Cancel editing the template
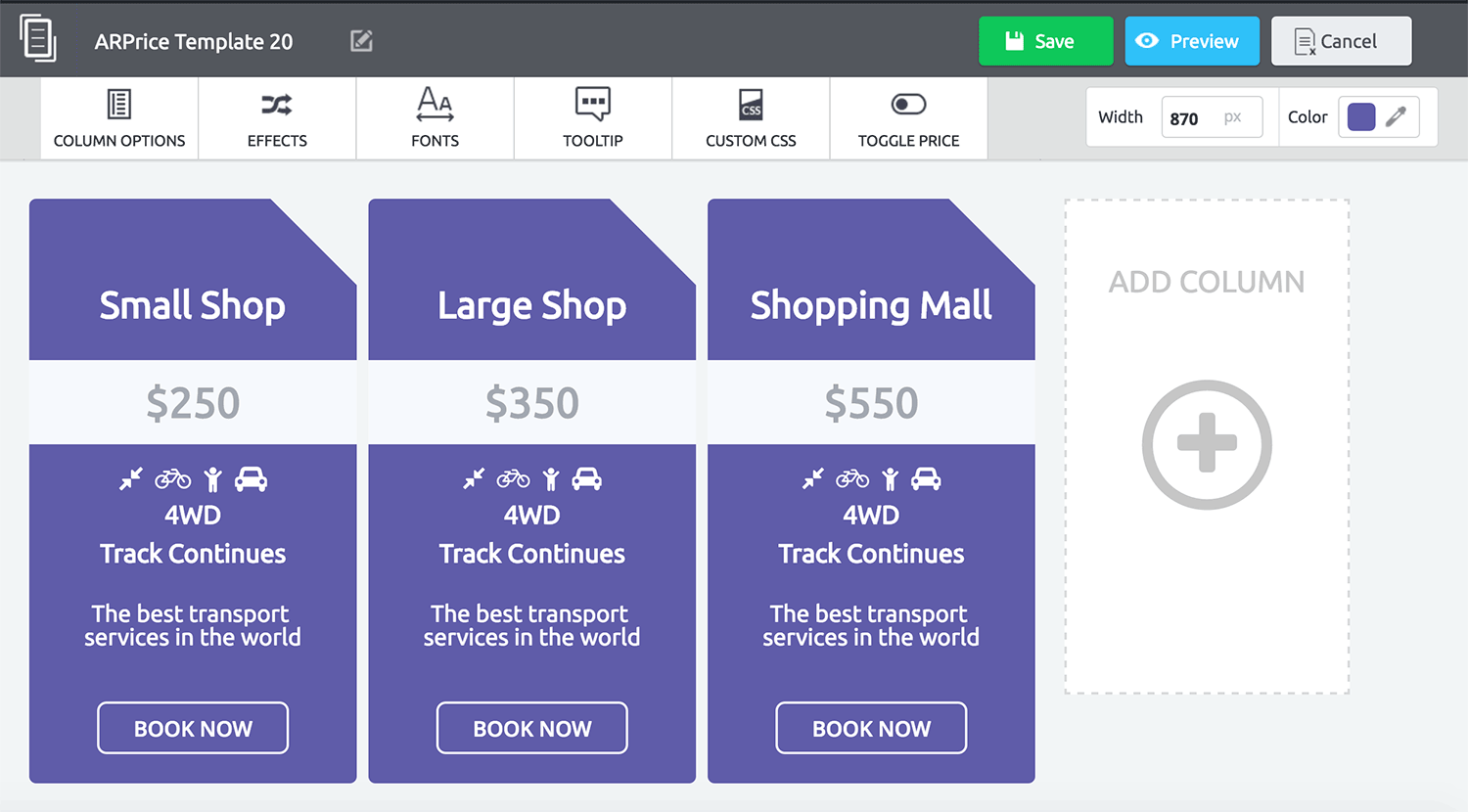This screenshot has width=1468, height=812. coord(1341,41)
